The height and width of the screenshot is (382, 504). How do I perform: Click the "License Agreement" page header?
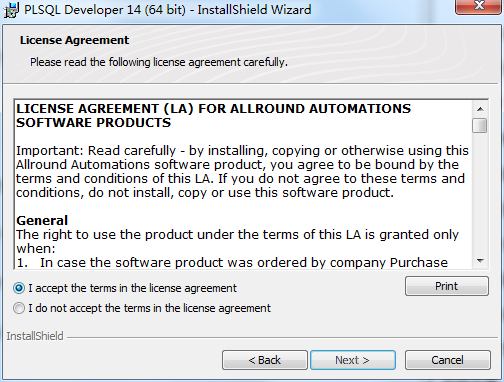74,40
